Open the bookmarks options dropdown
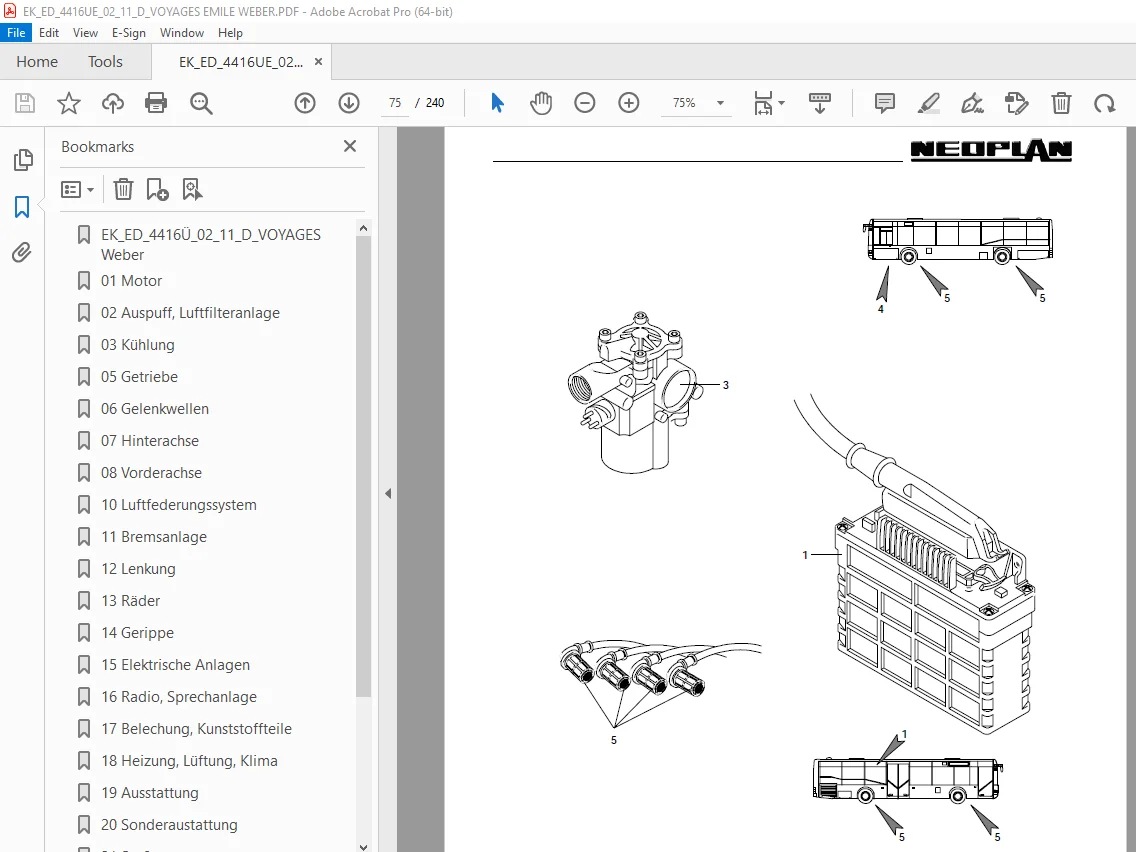The width and height of the screenshot is (1136, 852). pyautogui.click(x=78, y=190)
